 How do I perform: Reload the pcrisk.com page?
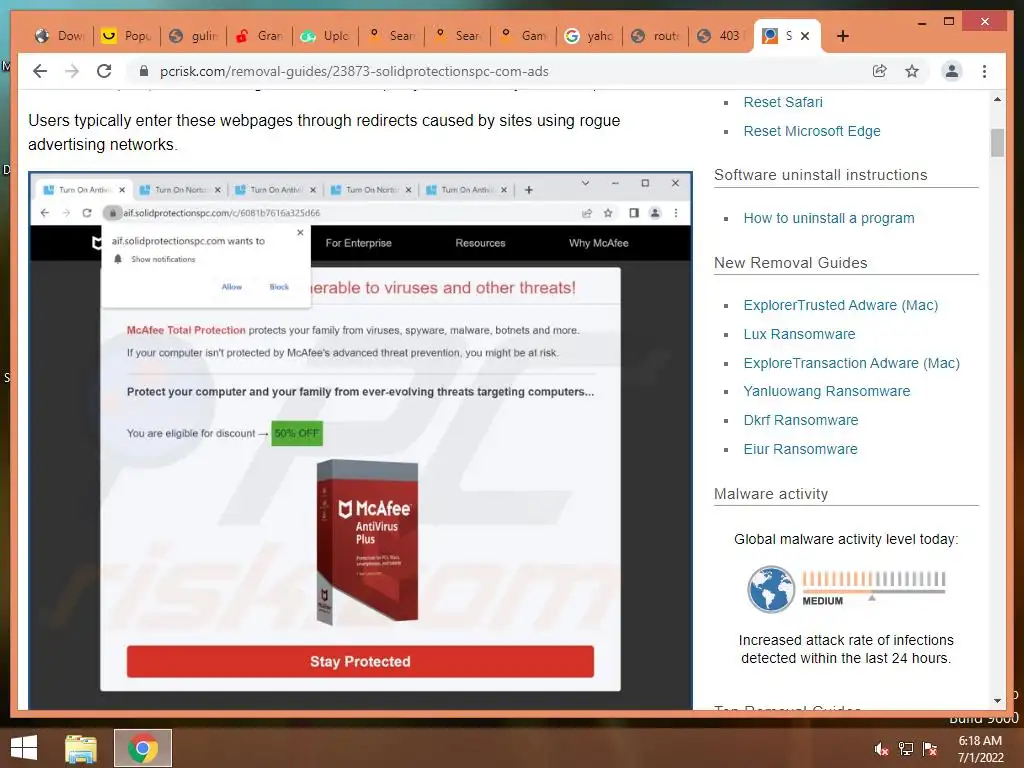tap(104, 71)
